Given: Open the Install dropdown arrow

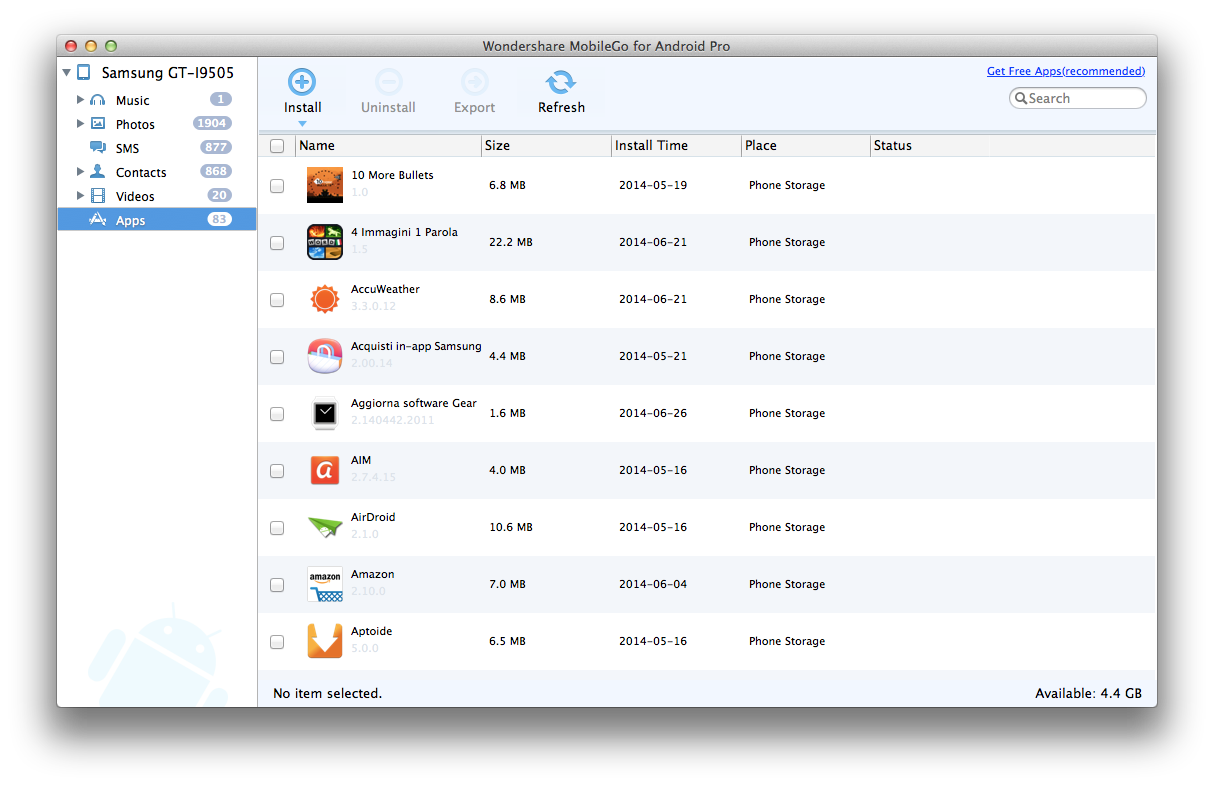Looking at the screenshot, I should [302, 124].
